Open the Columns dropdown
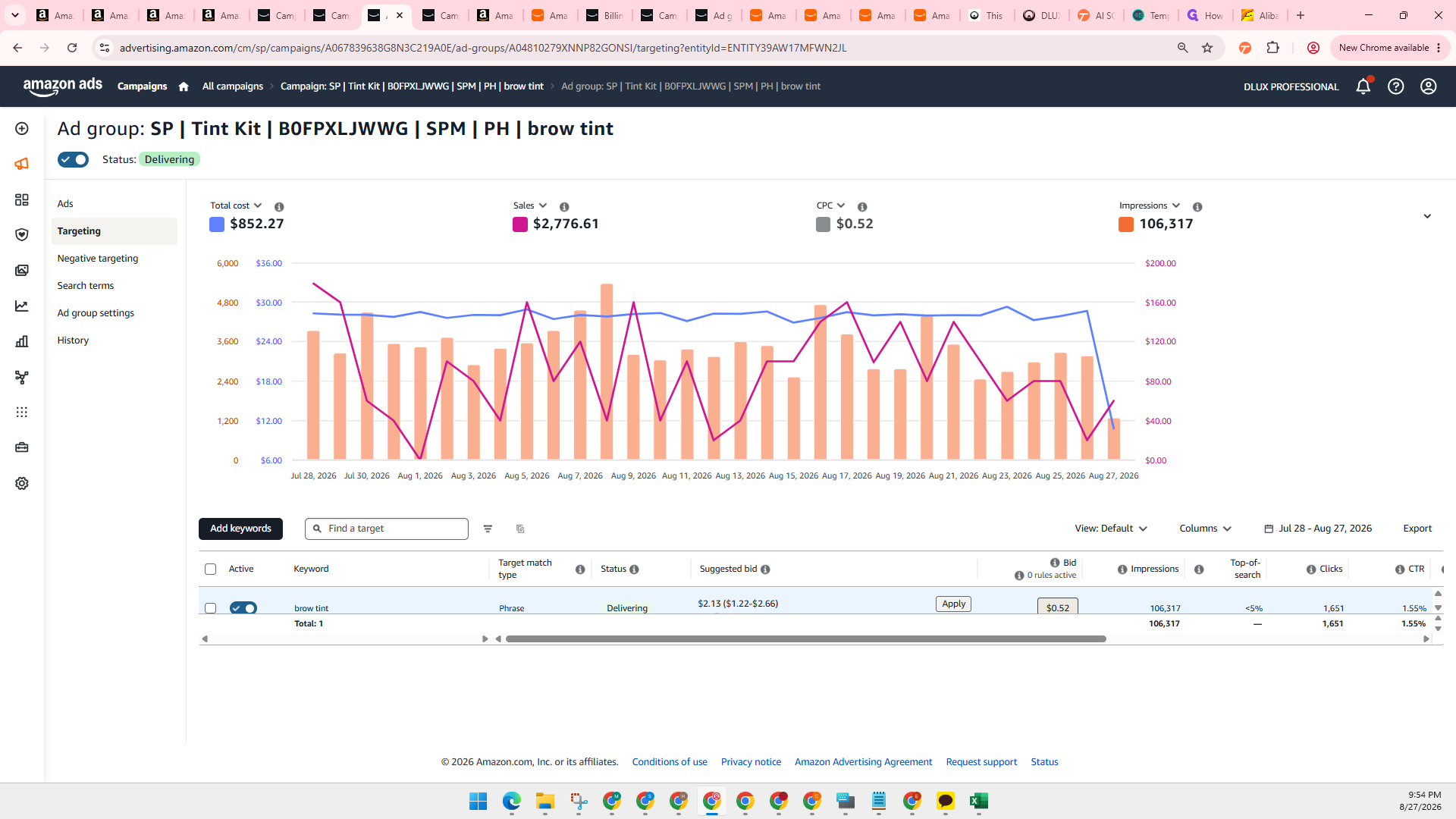1456x819 pixels. click(x=1205, y=529)
